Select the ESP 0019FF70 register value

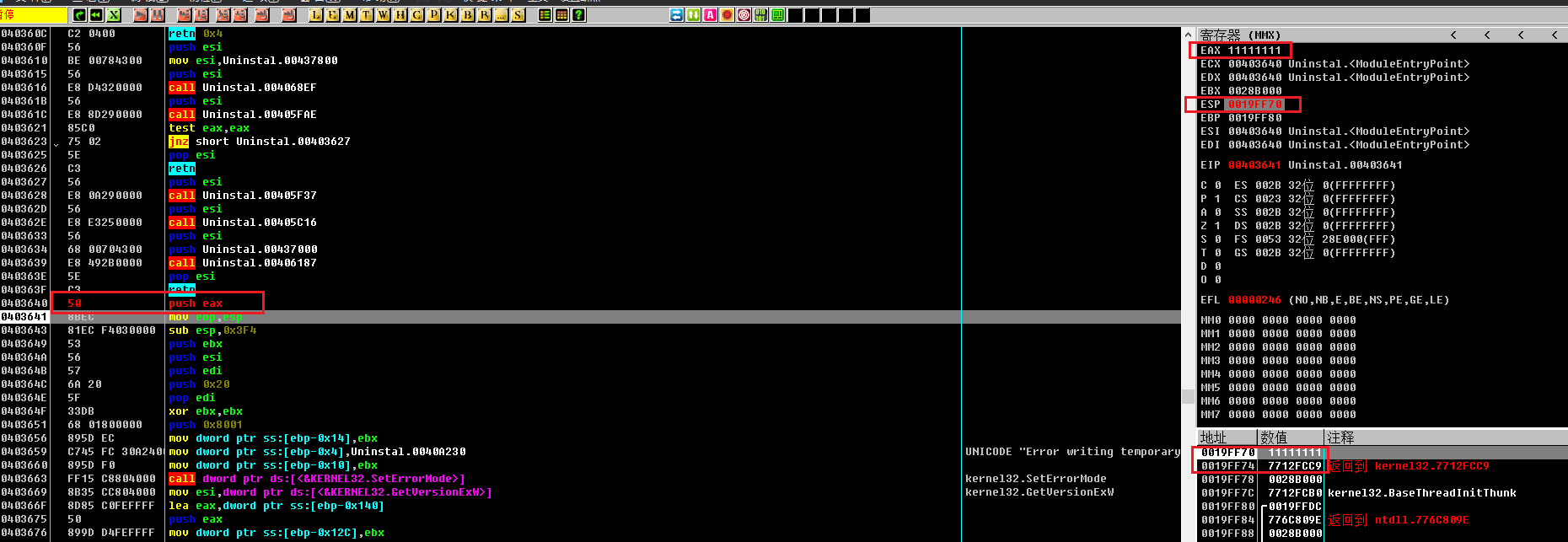[1255, 105]
